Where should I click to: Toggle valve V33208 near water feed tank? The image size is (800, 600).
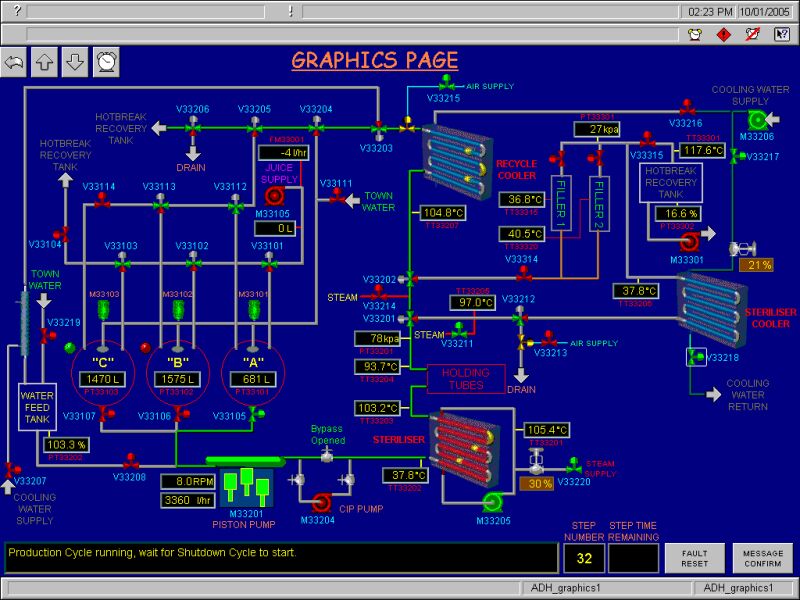(x=130, y=461)
